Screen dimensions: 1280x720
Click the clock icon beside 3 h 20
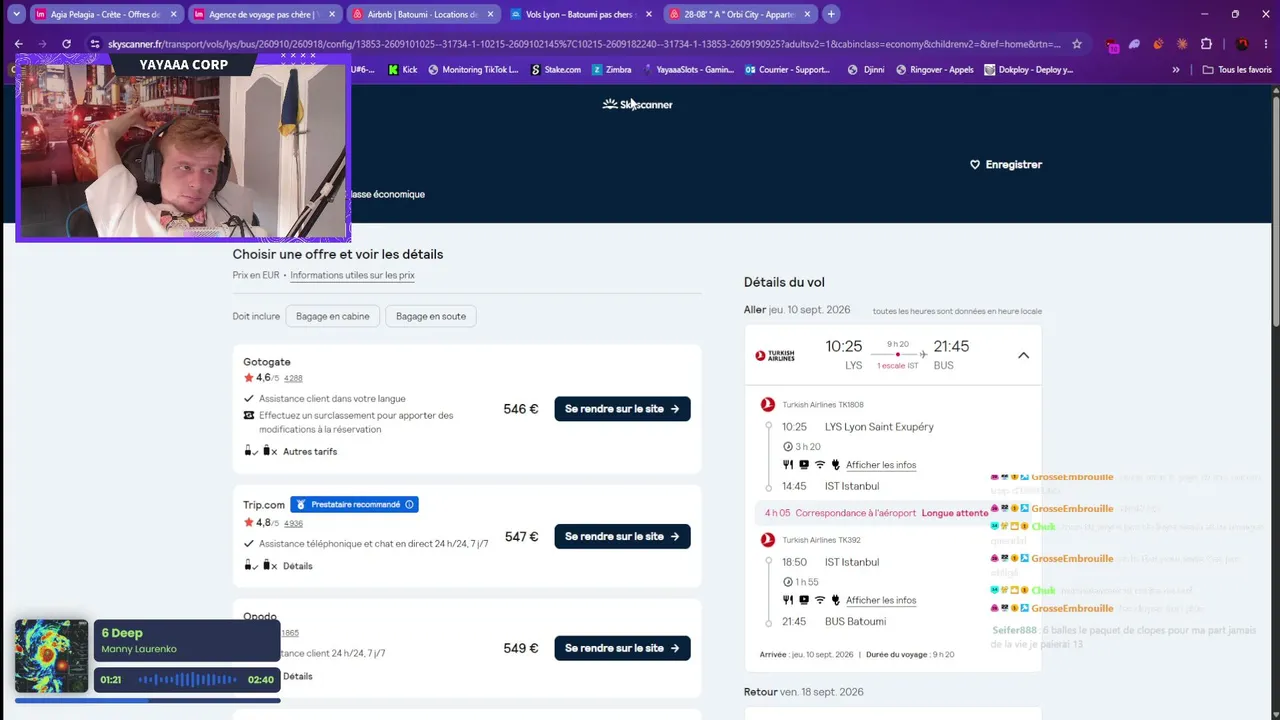click(x=787, y=447)
